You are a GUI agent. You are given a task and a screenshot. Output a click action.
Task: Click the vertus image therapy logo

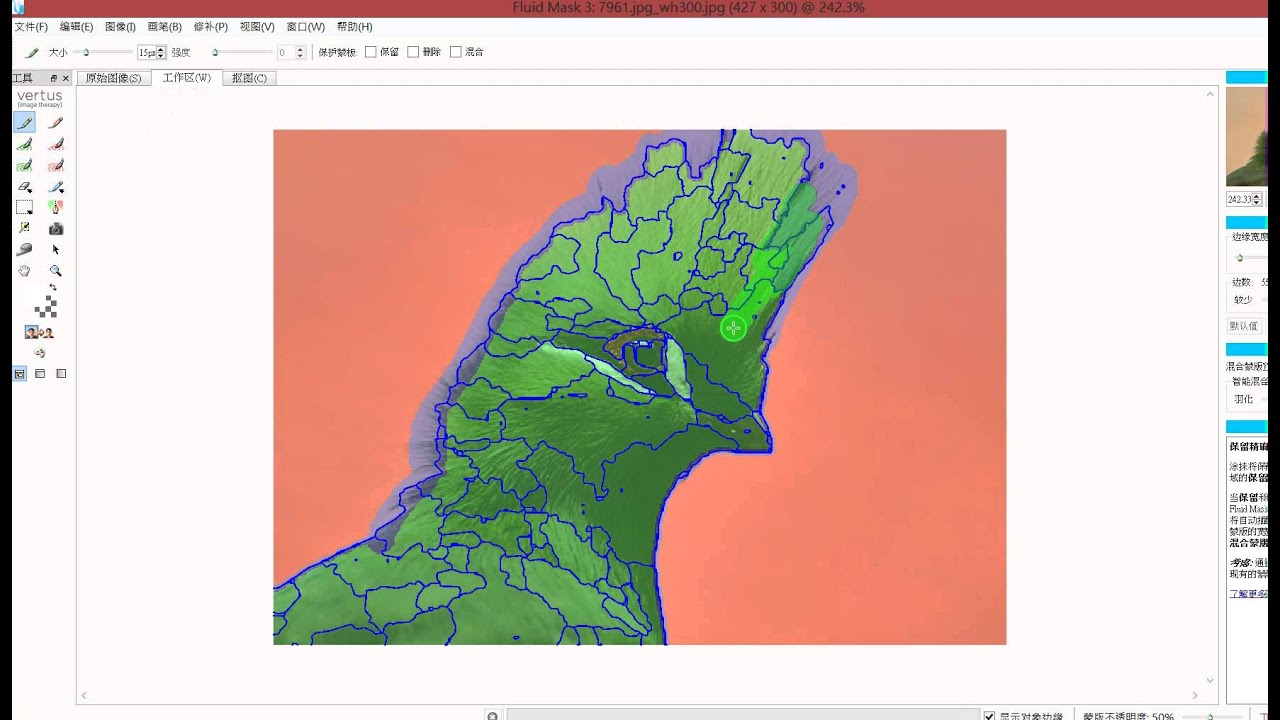(40, 98)
